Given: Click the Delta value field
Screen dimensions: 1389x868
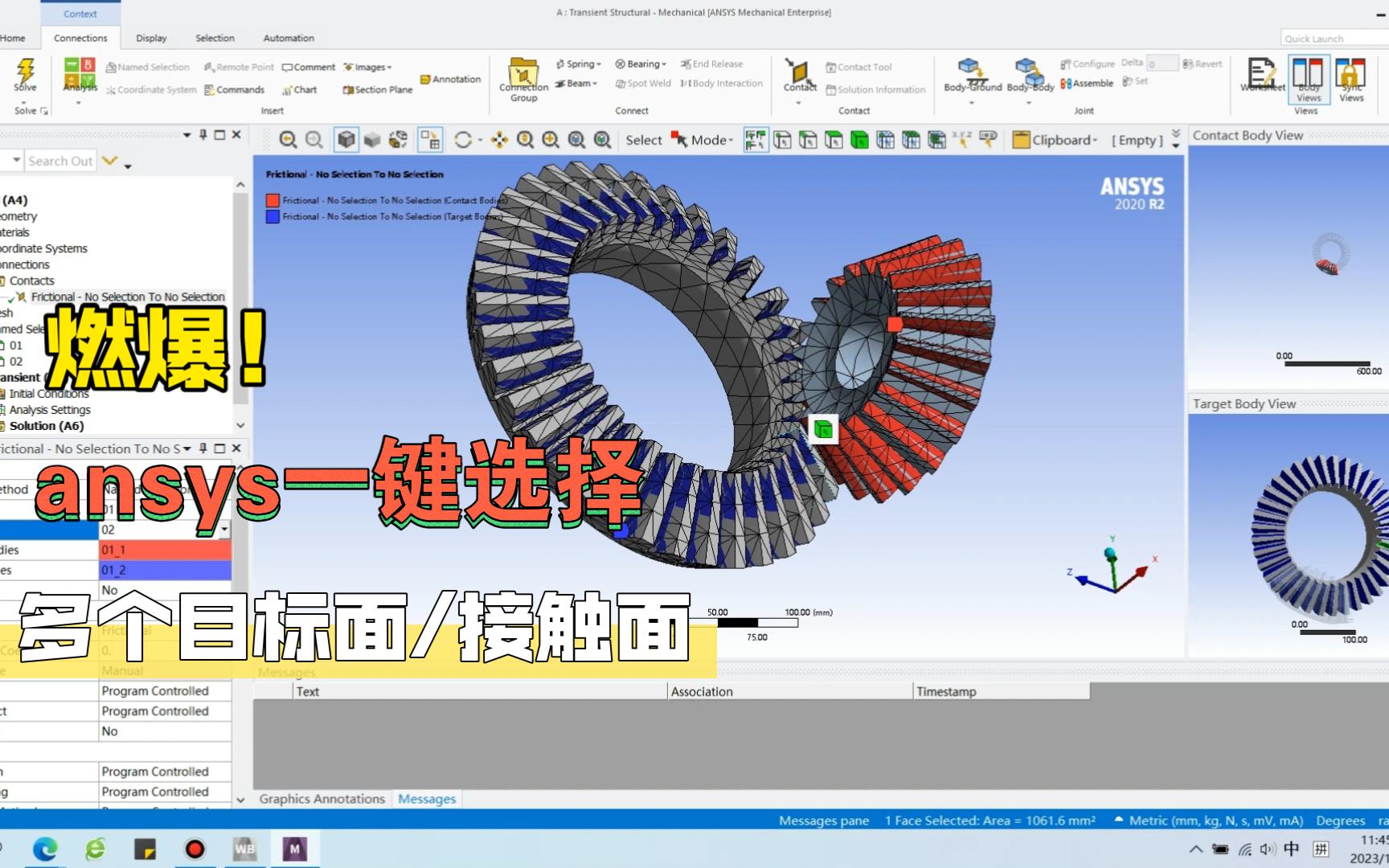Looking at the screenshot, I should pos(1162,63).
